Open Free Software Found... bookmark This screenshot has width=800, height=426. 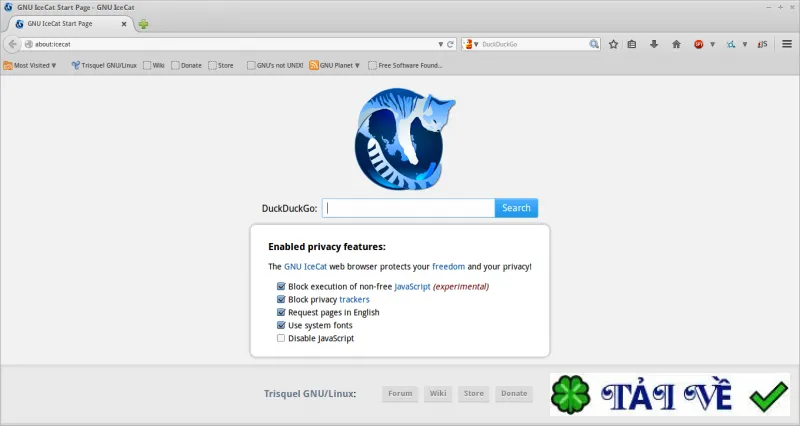(405, 65)
